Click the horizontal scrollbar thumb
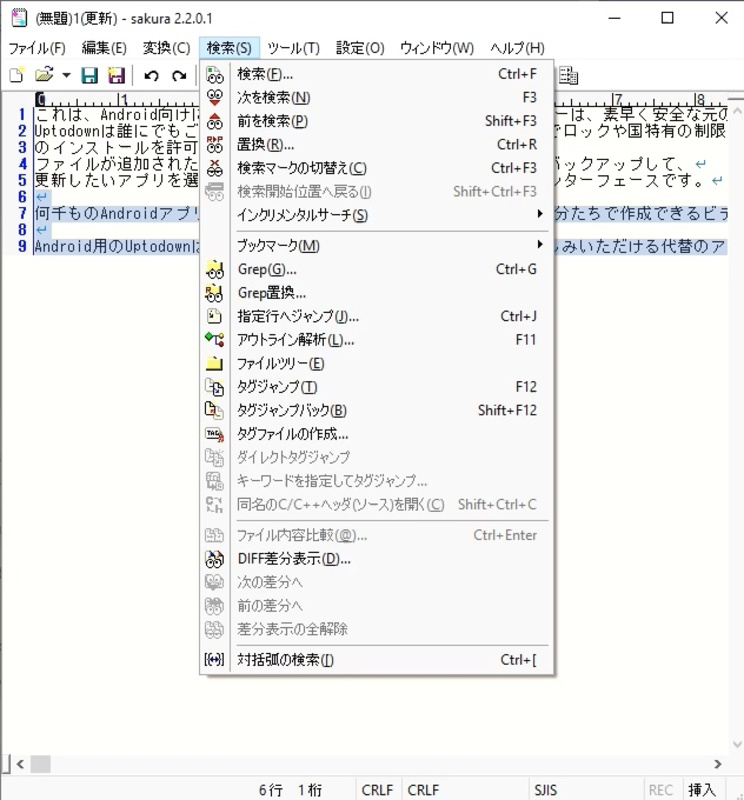Image resolution: width=744 pixels, height=800 pixels. (x=41, y=764)
